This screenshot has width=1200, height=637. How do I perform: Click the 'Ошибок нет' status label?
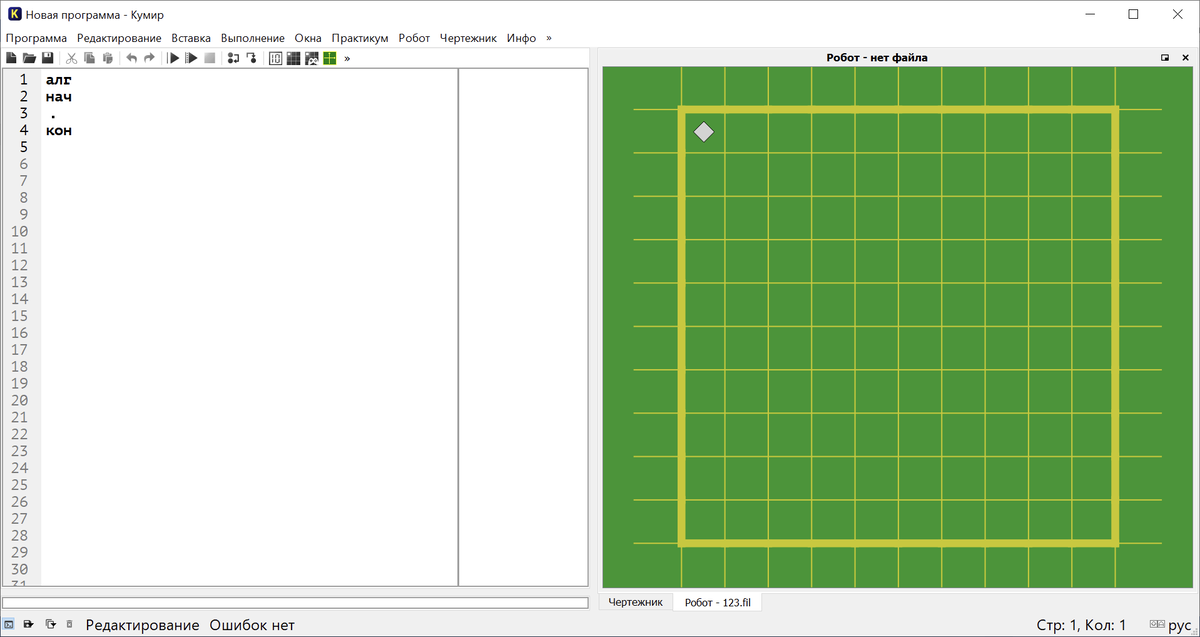point(252,625)
